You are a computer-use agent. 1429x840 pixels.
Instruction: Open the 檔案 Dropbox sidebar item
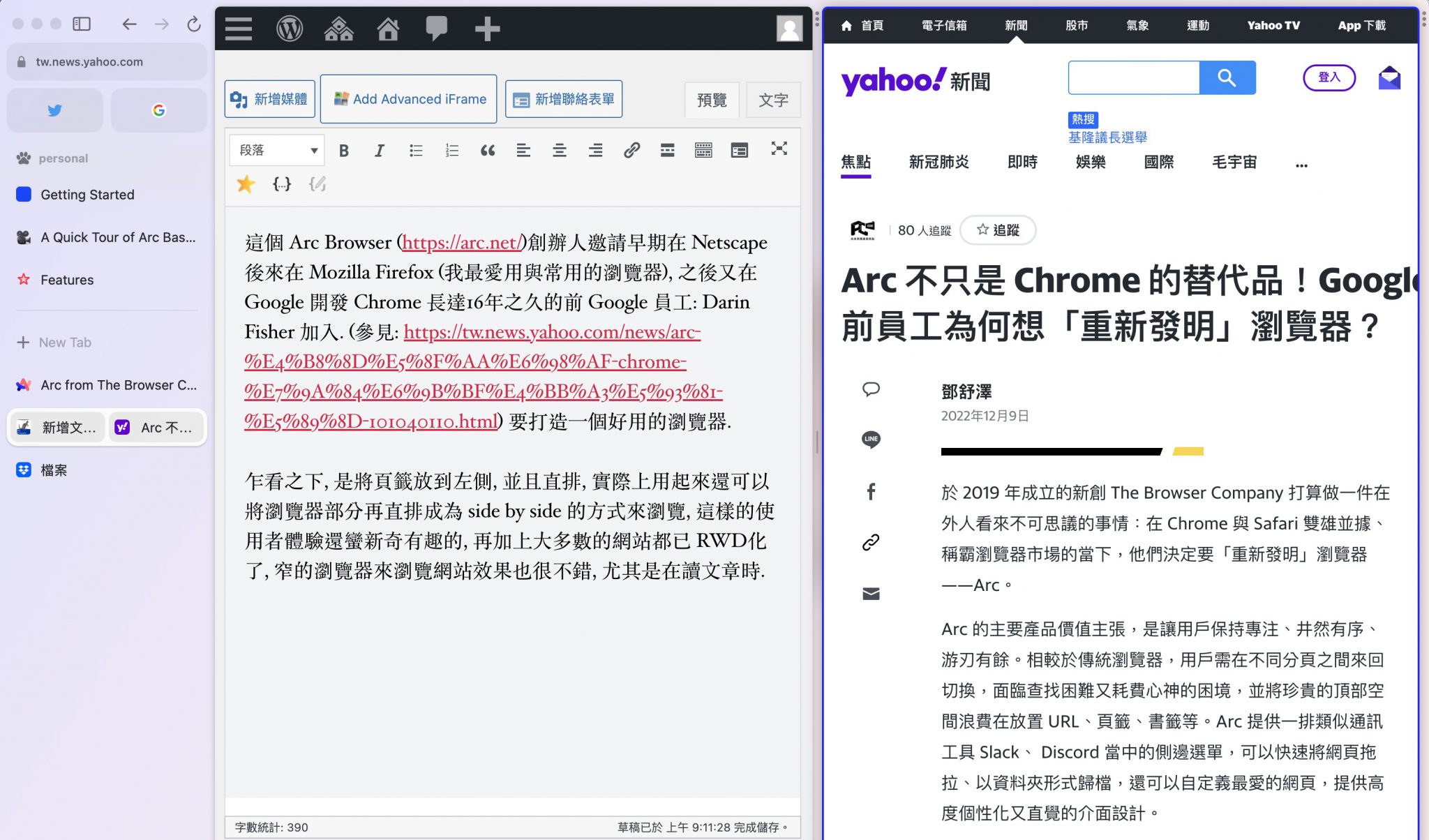pos(107,470)
